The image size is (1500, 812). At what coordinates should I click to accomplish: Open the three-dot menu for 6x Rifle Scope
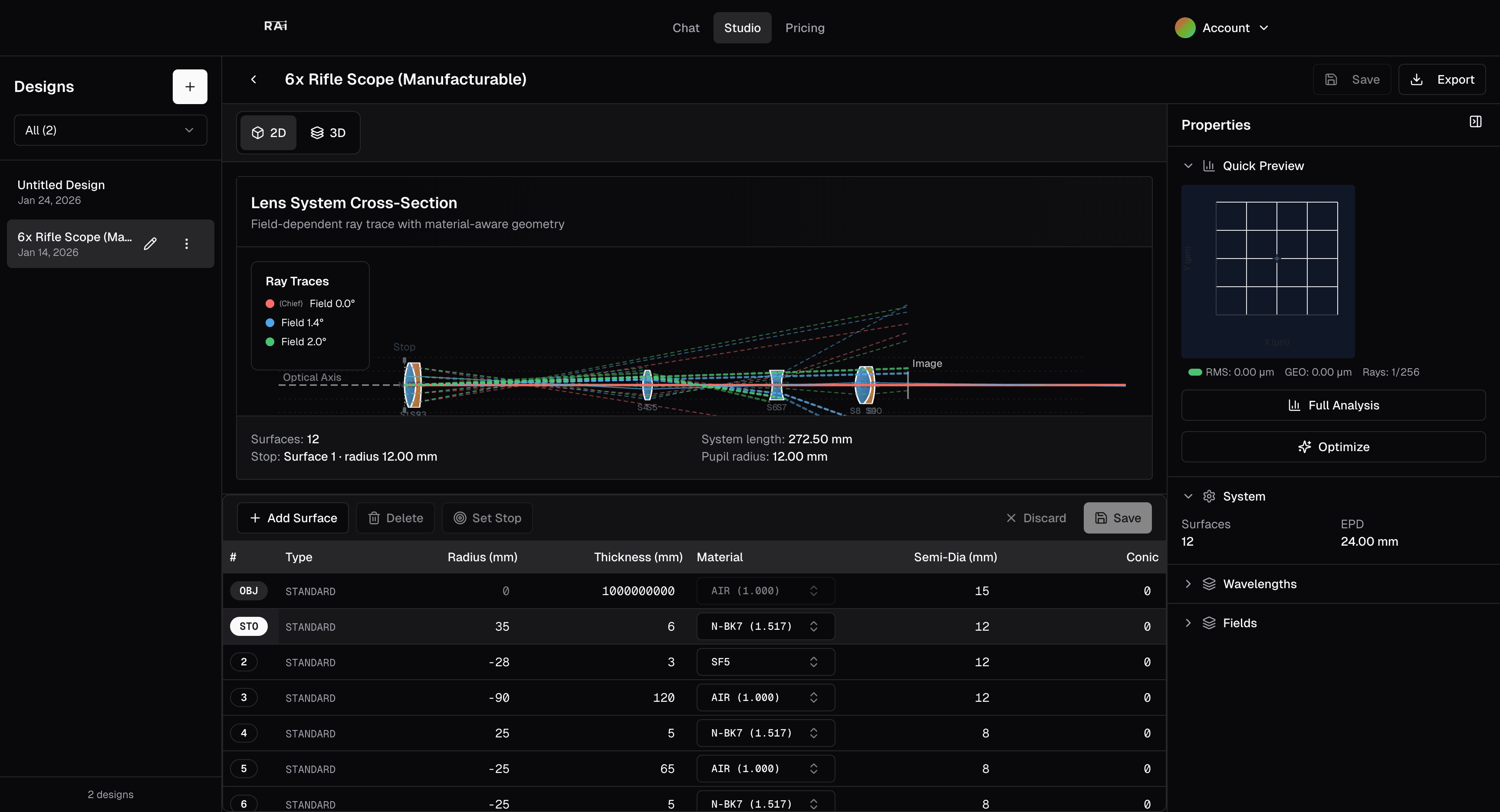pos(186,243)
